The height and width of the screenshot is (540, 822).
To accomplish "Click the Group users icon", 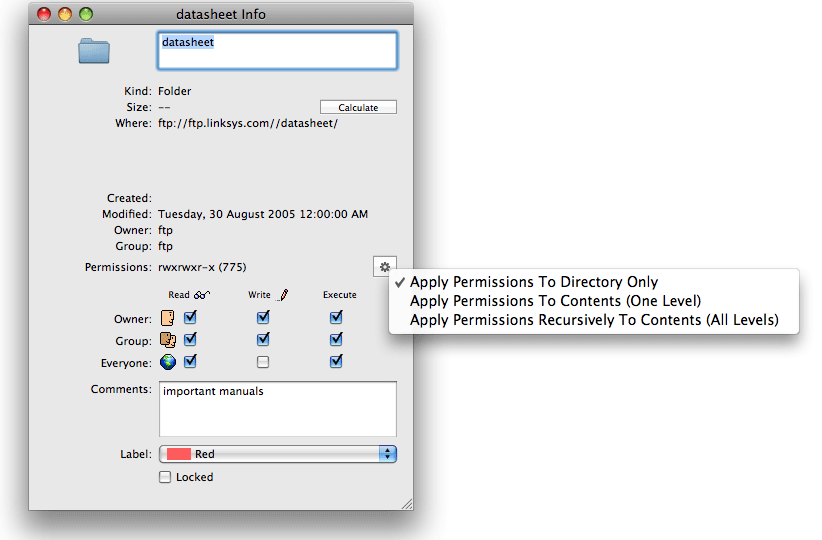I will click(167, 340).
